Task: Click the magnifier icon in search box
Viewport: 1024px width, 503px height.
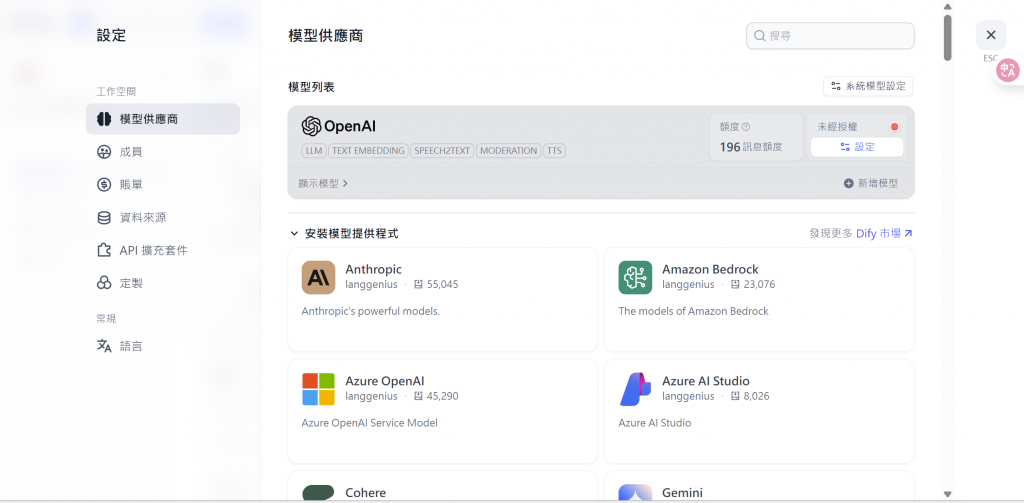Action: [760, 36]
